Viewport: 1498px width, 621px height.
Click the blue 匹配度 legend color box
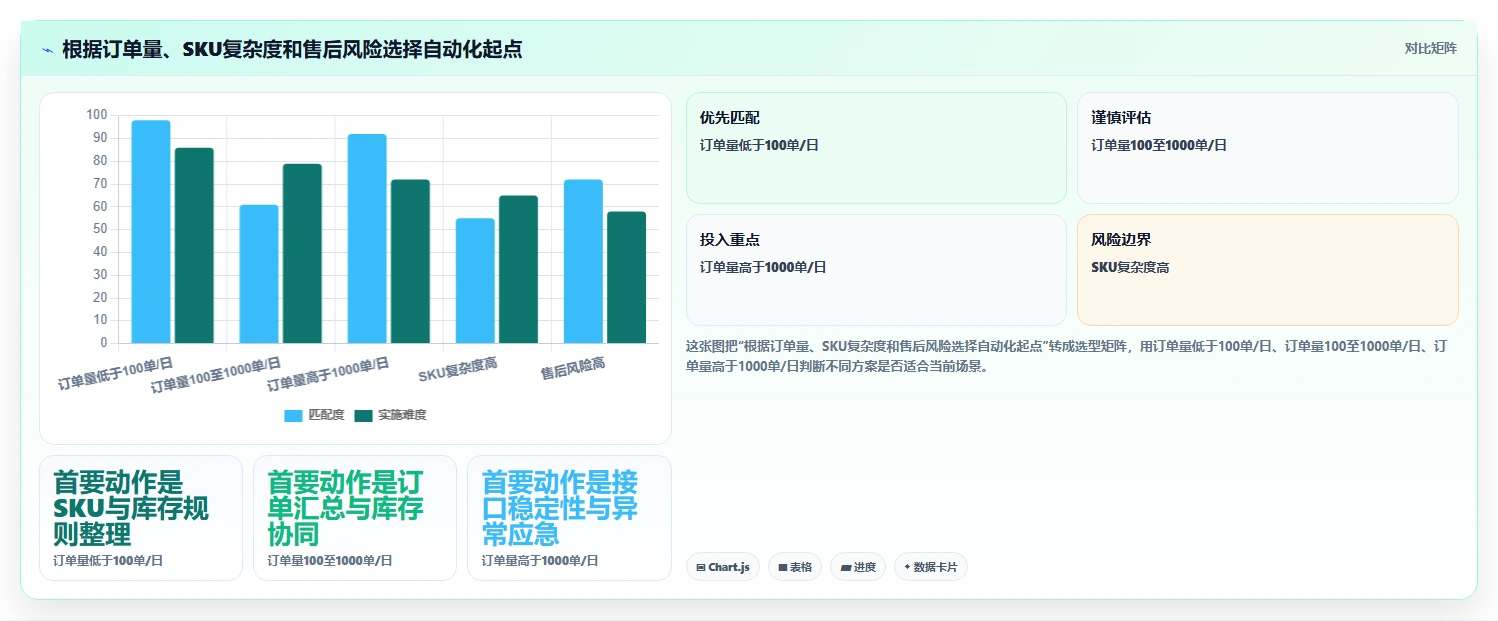tap(293, 416)
